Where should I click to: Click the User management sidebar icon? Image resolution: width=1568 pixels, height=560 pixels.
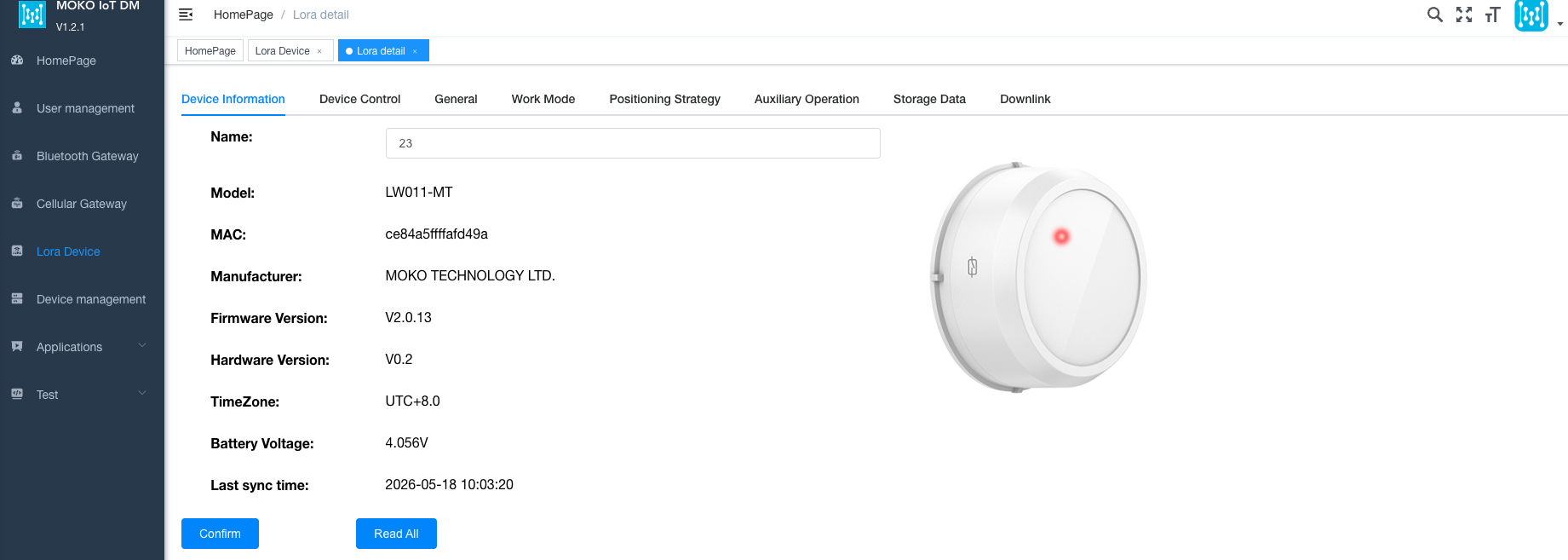(x=17, y=108)
